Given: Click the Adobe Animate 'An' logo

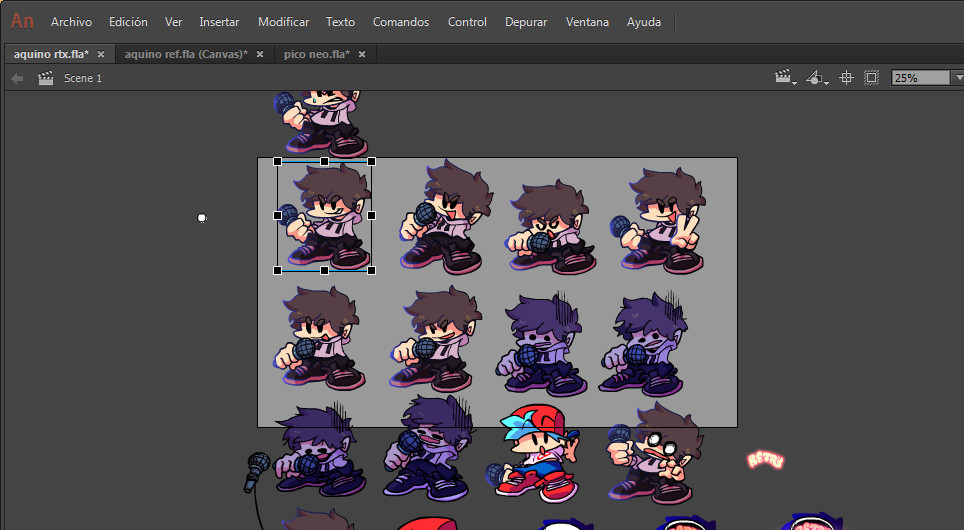Looking at the screenshot, I should (22, 21).
